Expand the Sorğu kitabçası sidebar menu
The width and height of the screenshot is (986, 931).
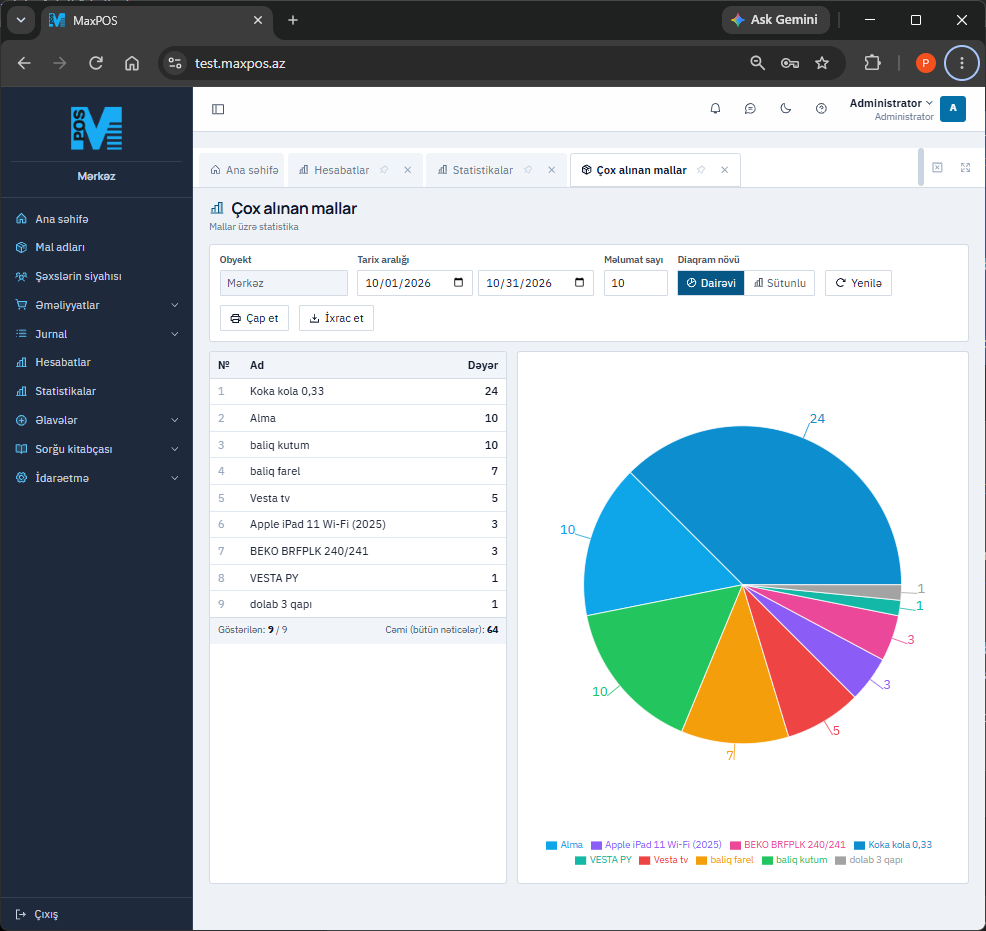click(96, 449)
